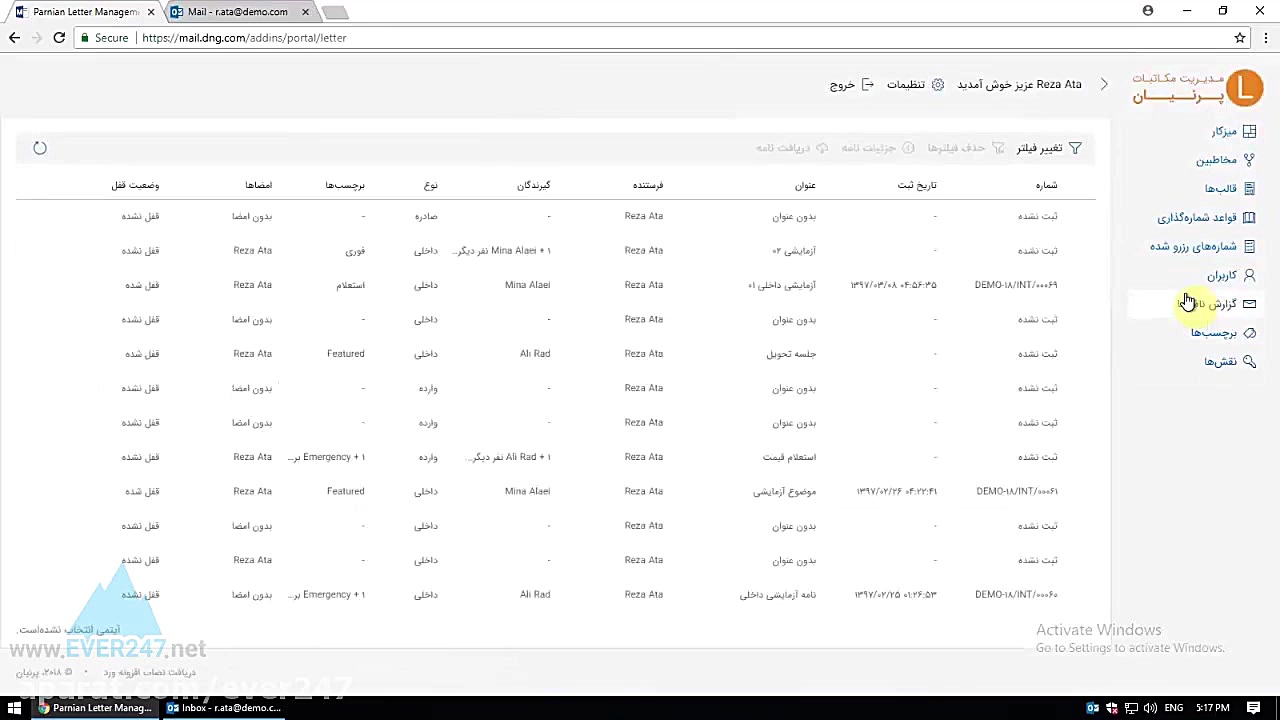Bookmark this page with the star icon
This screenshot has width=1280, height=720.
pyautogui.click(x=1240, y=38)
